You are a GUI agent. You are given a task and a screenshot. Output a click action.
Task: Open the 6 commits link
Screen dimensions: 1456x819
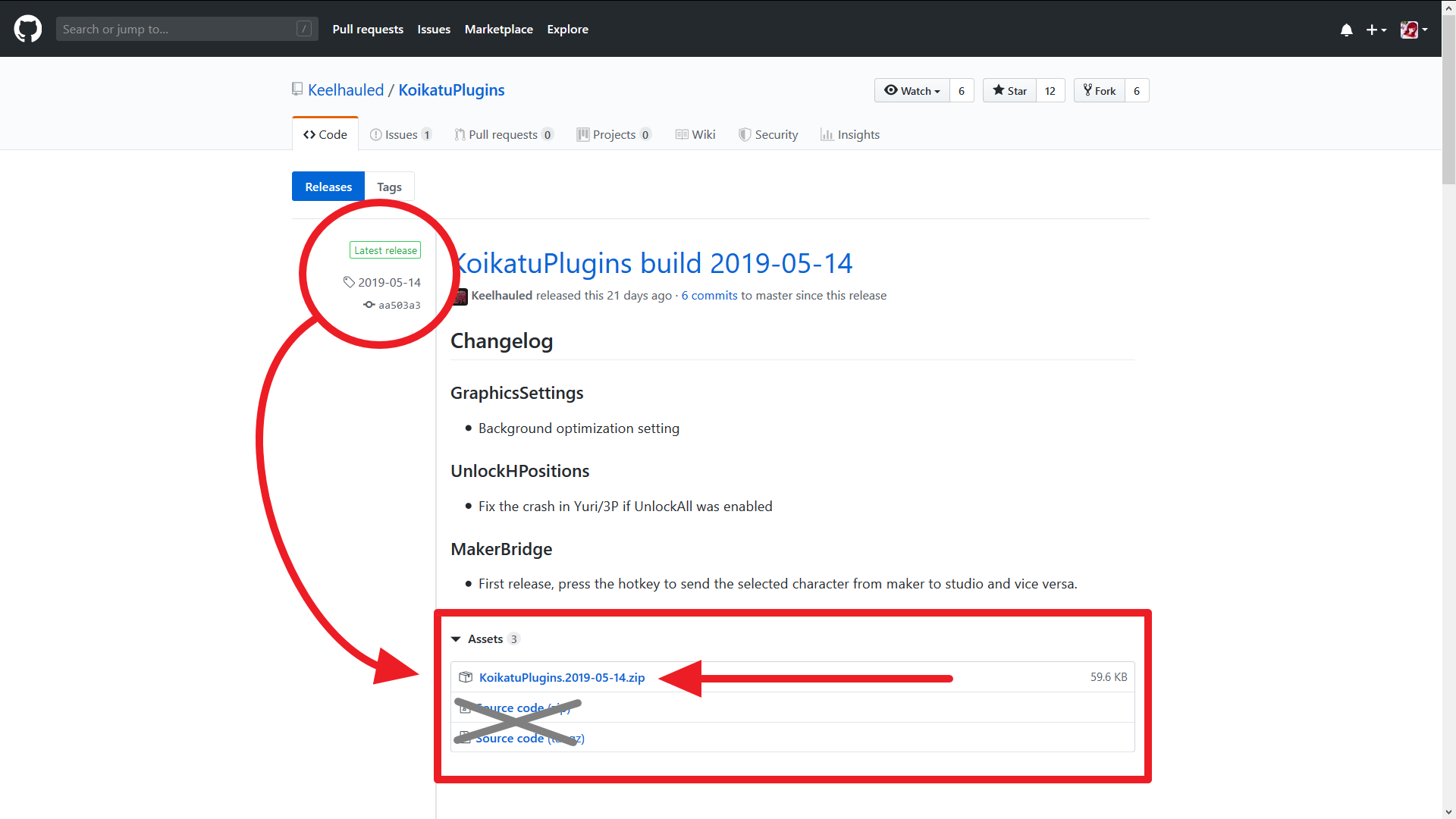click(x=709, y=295)
